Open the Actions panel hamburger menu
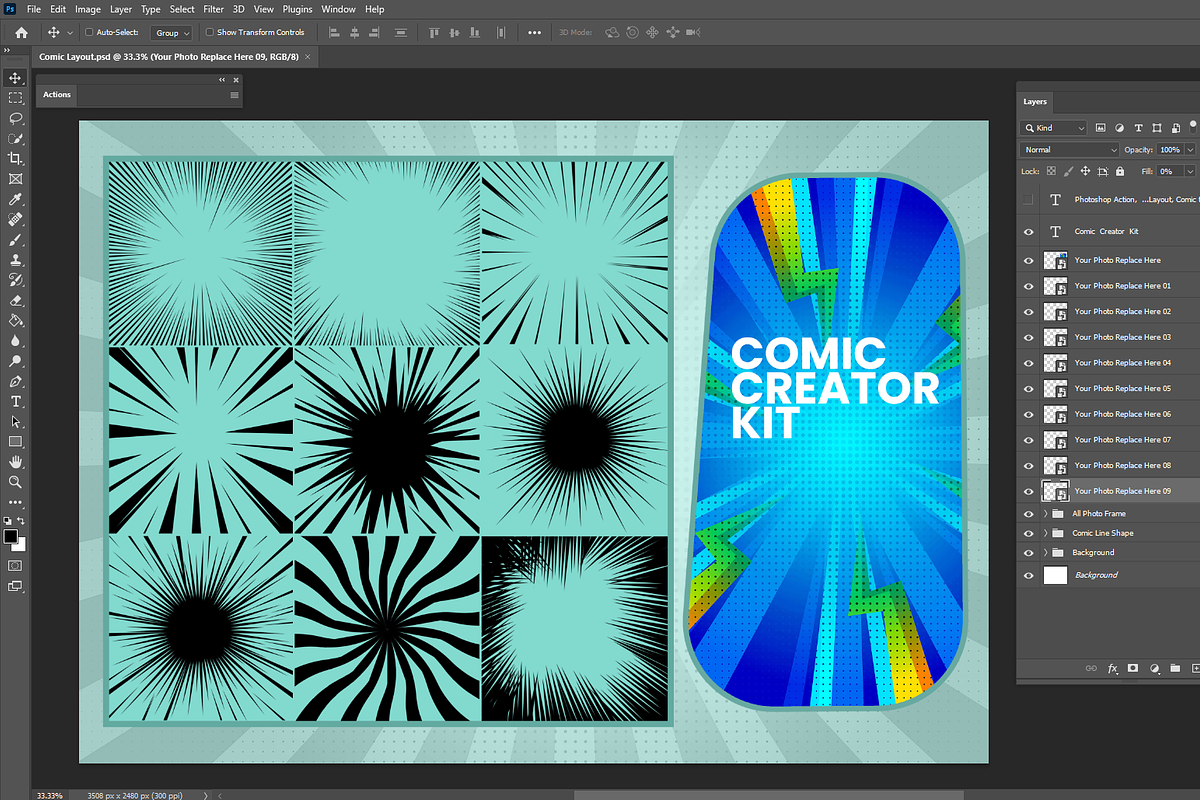1200x800 pixels. (234, 95)
